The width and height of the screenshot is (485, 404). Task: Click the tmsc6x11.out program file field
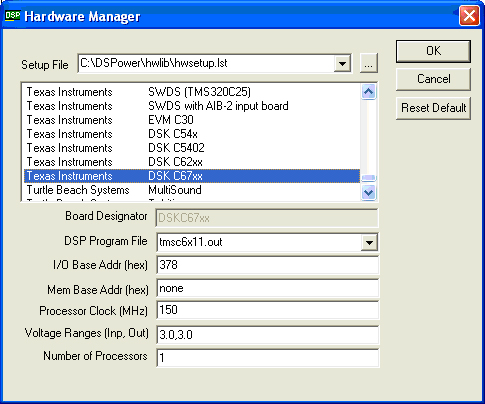point(259,242)
